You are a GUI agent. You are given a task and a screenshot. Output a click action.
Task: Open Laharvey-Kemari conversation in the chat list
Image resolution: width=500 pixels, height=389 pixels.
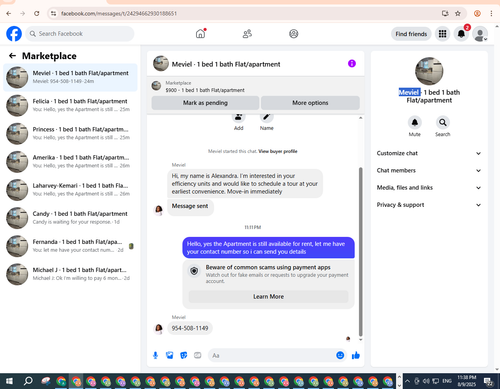[70, 190]
